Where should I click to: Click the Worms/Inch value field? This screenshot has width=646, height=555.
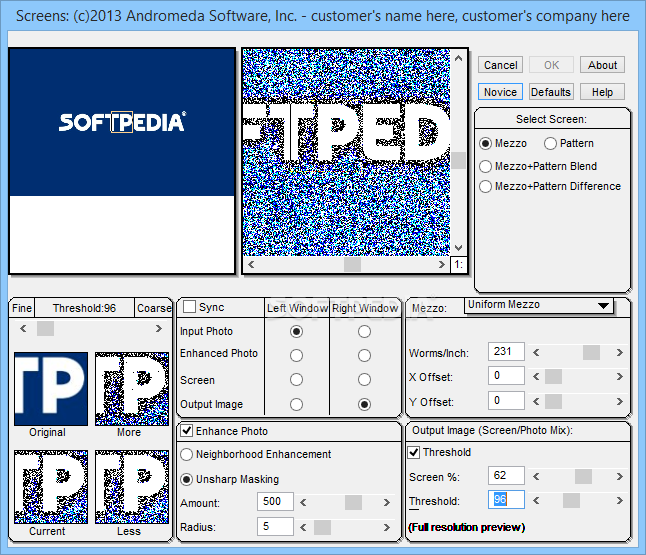tap(506, 351)
